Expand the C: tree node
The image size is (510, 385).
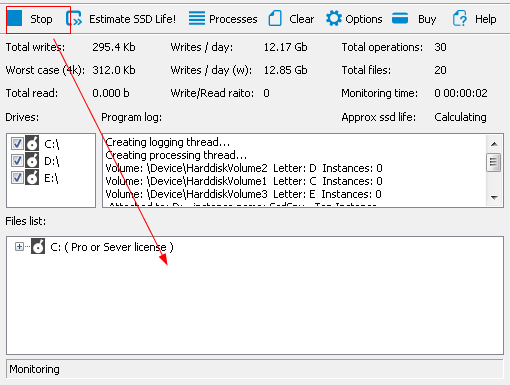19,247
